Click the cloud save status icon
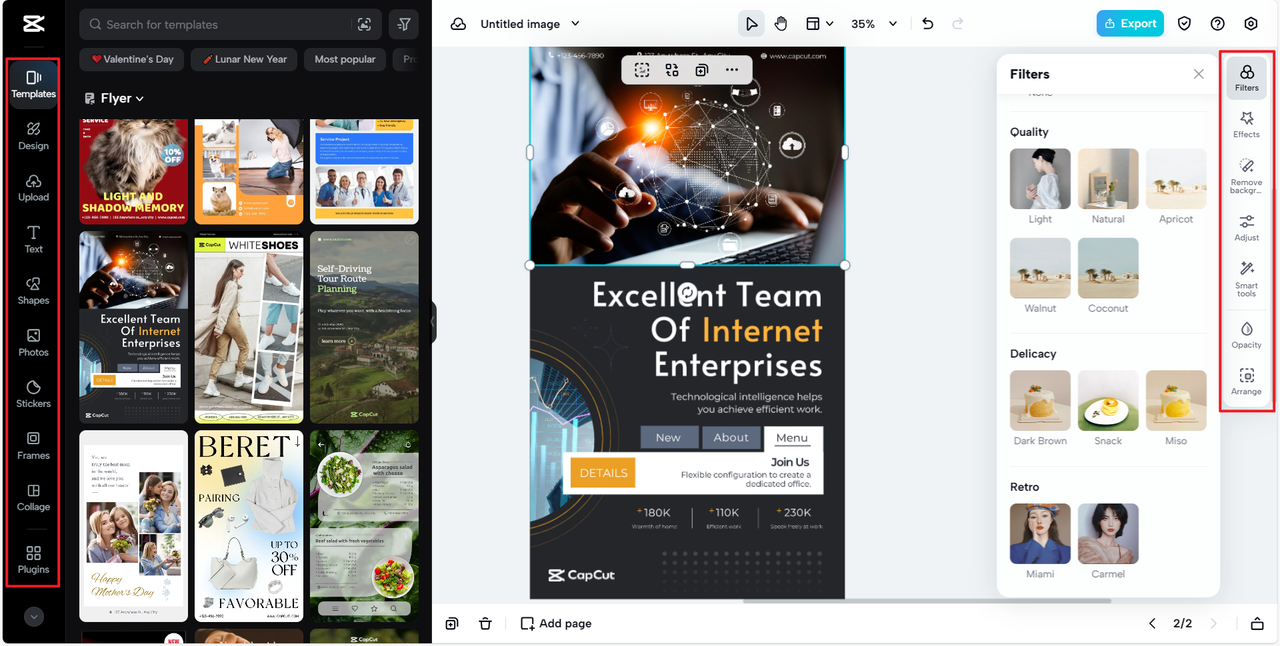 coord(458,24)
